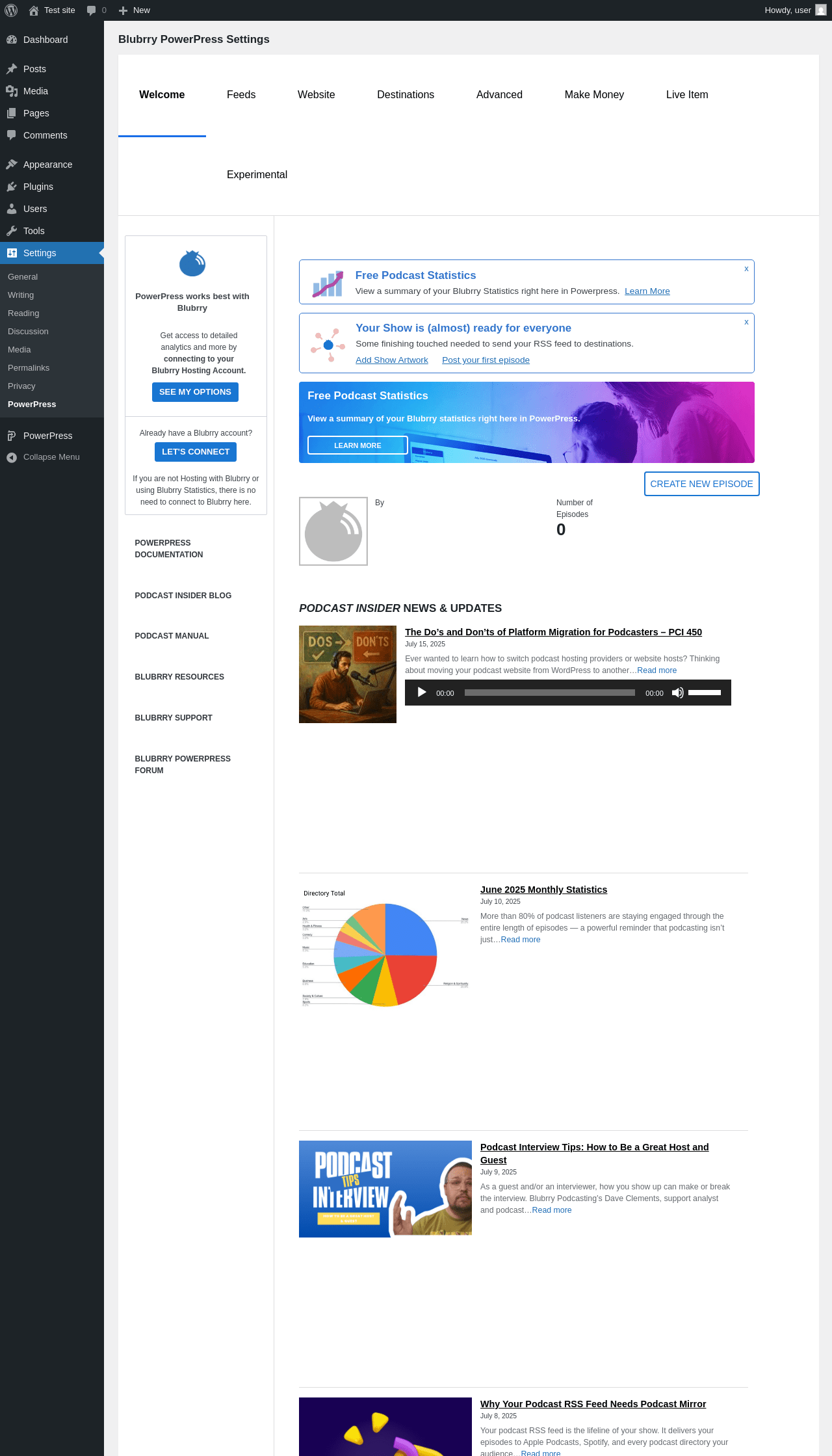The height and width of the screenshot is (1456, 832).
Task: Open Users in the sidebar
Action: point(52,209)
